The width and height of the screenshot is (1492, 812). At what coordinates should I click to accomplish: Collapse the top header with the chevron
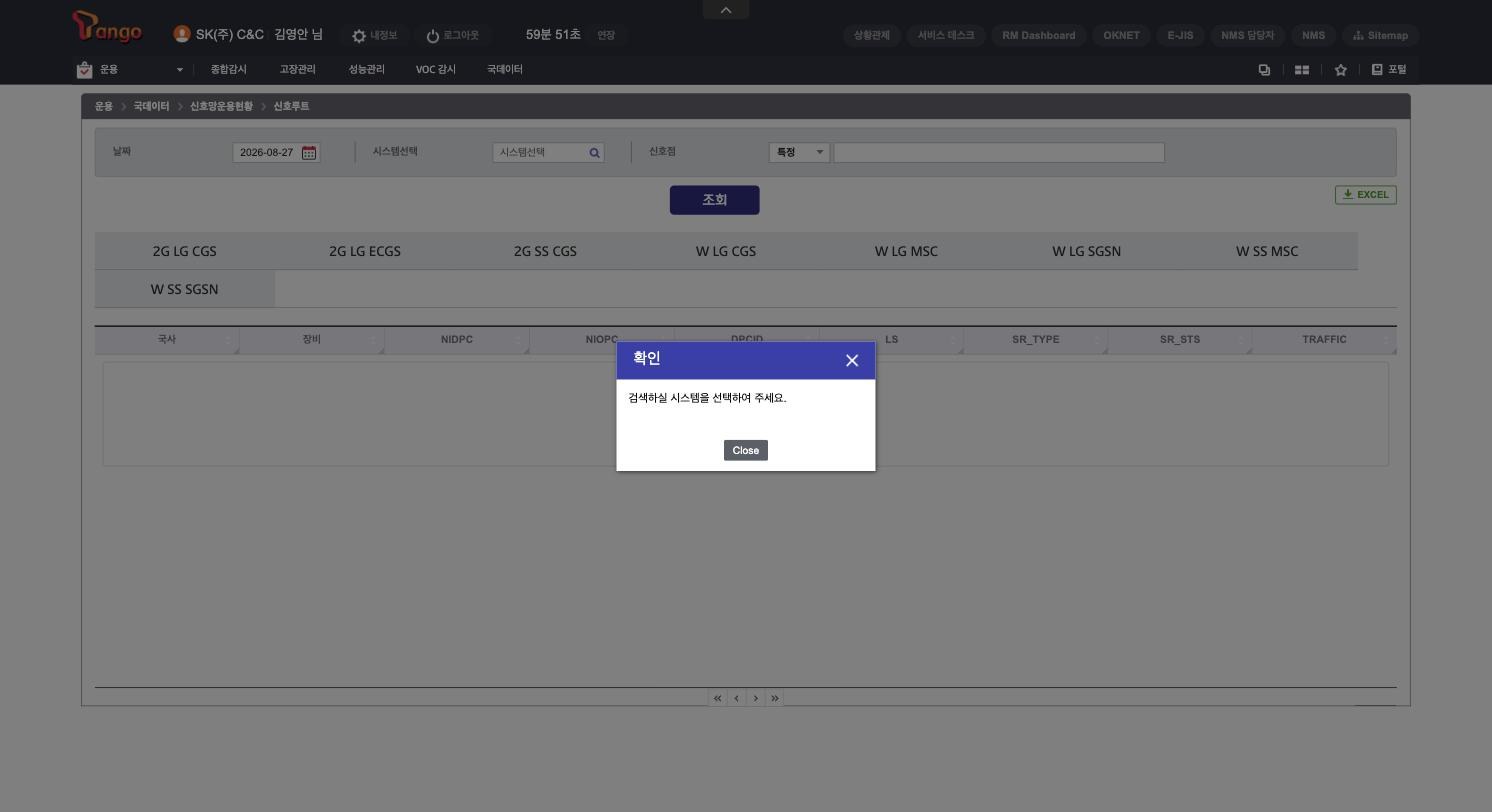point(726,10)
